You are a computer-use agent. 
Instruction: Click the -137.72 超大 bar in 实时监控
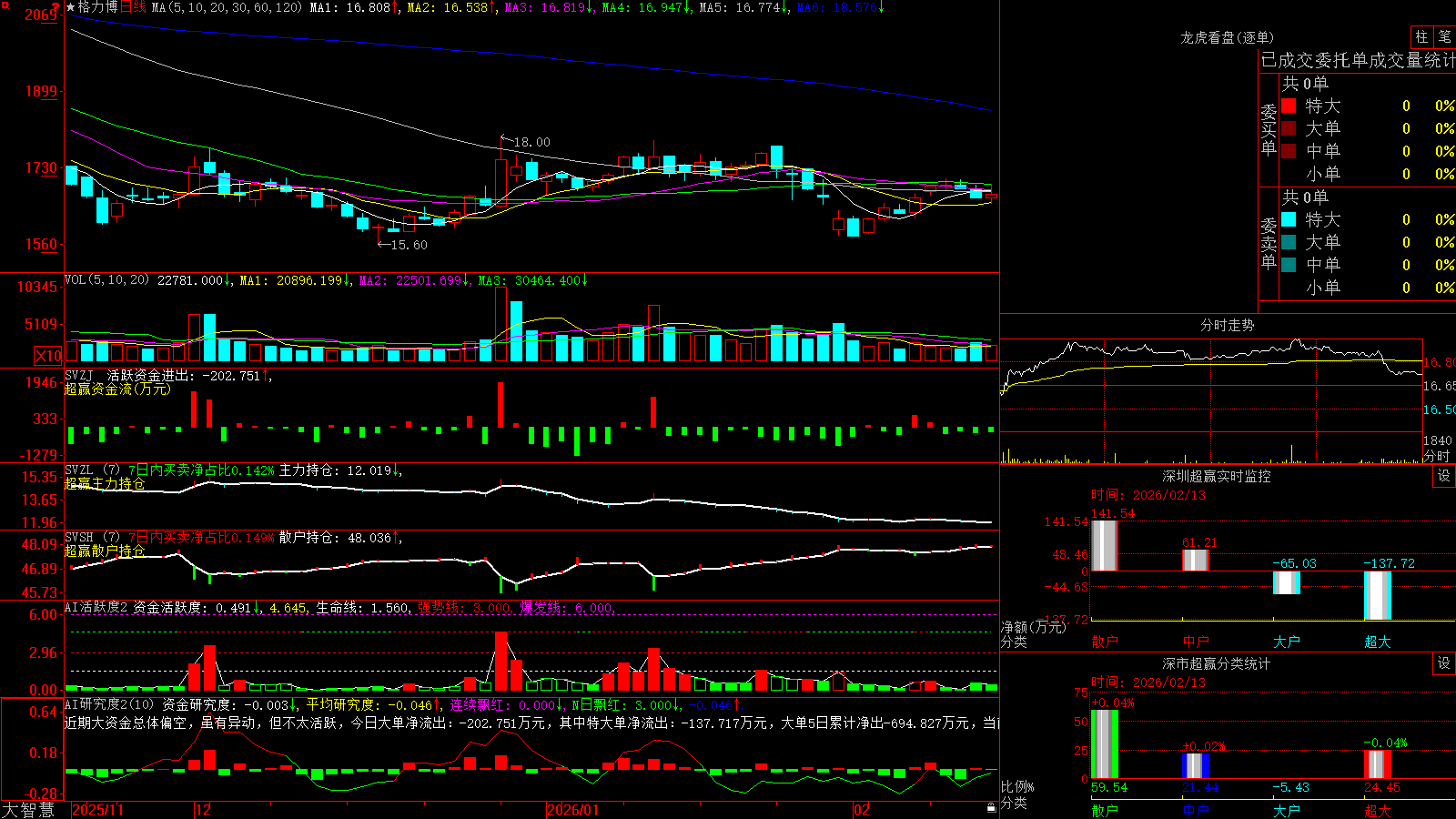coord(1377,595)
